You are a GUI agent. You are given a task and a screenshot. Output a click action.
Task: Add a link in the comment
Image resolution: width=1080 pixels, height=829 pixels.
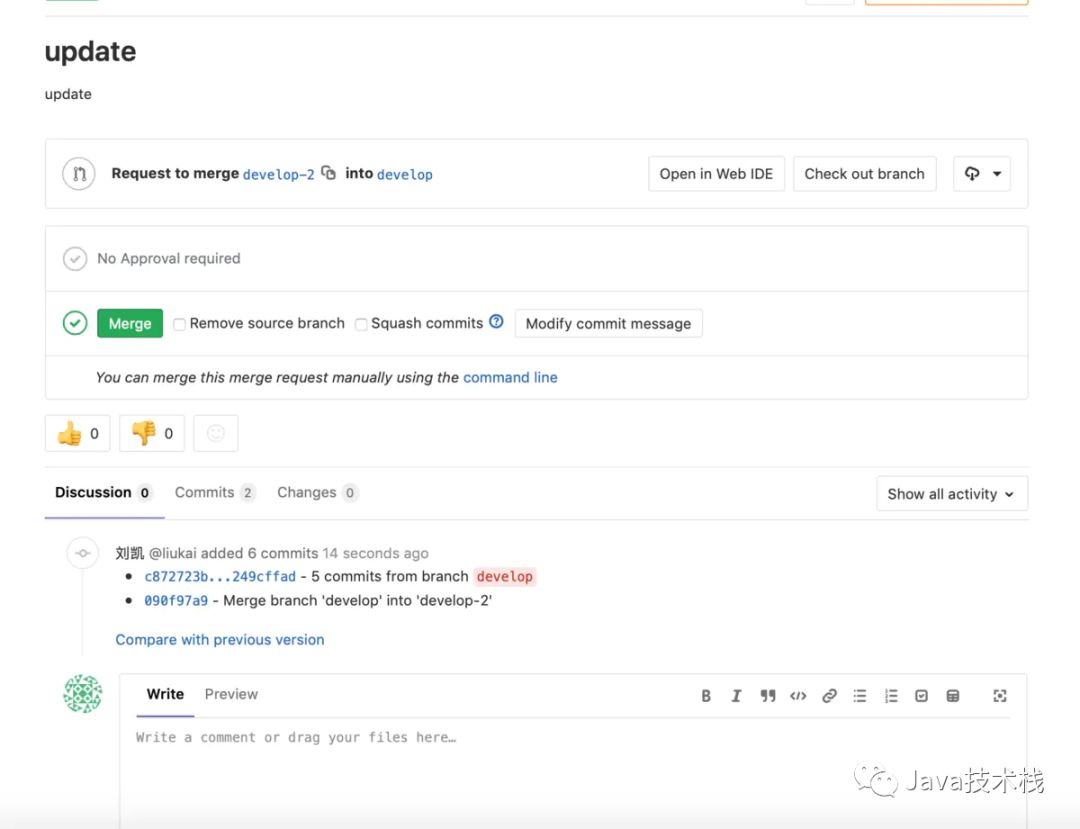[x=829, y=696]
